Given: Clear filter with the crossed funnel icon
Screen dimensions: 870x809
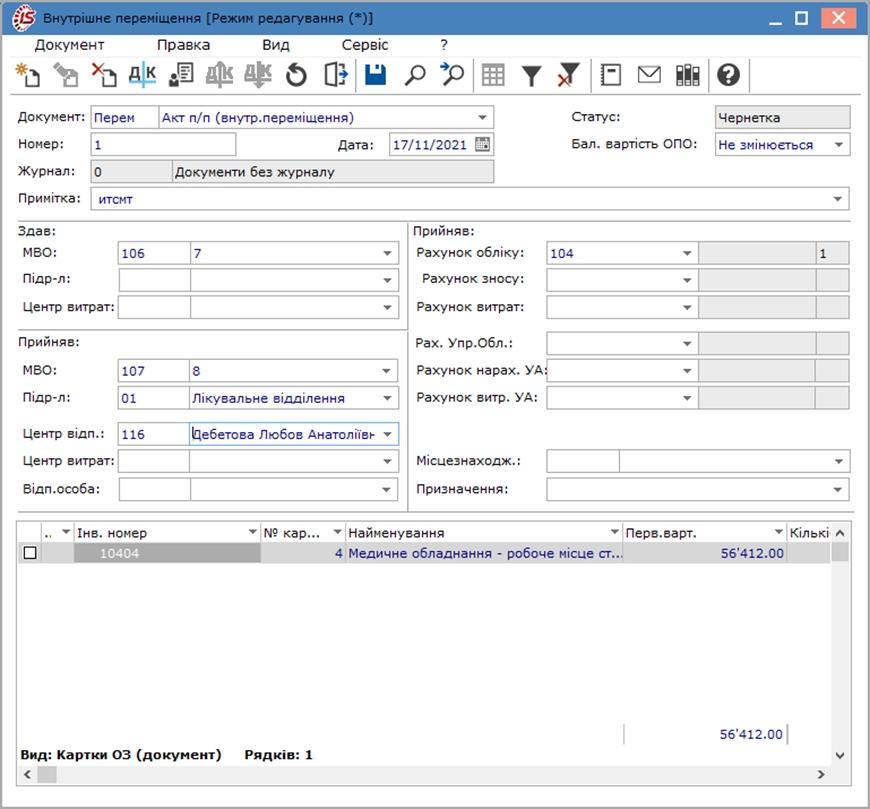Looking at the screenshot, I should click(x=569, y=75).
